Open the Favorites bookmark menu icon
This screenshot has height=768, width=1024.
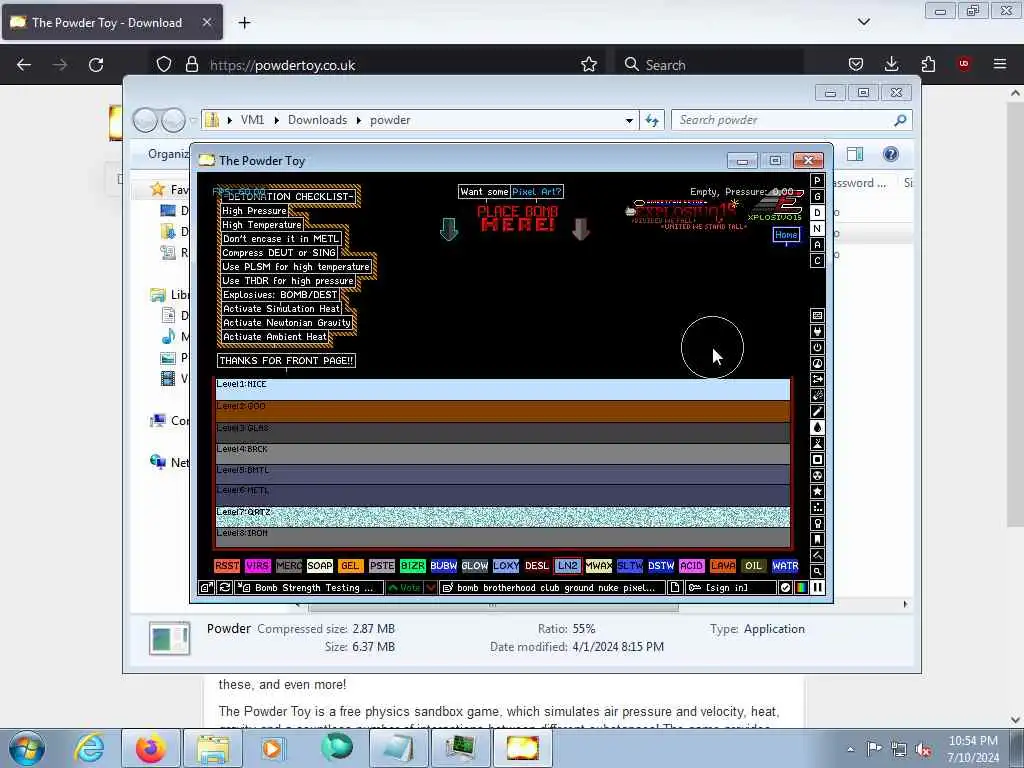click(x=817, y=539)
